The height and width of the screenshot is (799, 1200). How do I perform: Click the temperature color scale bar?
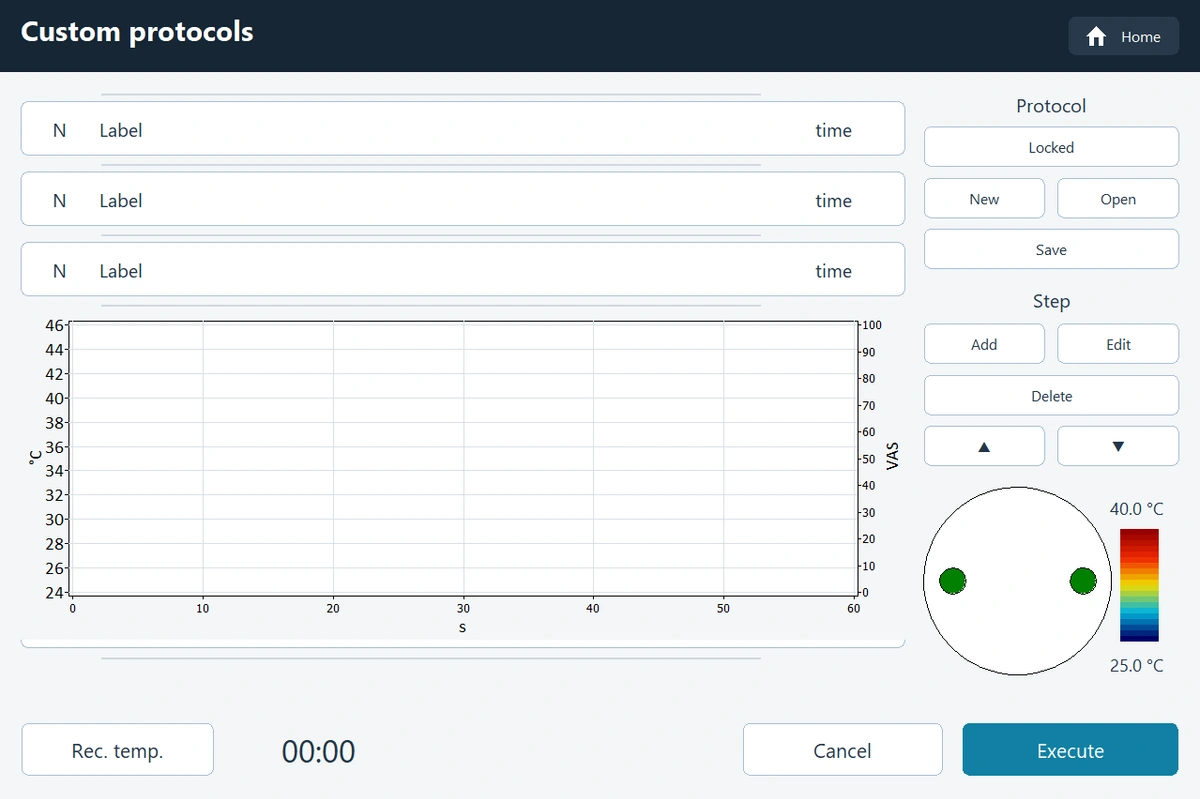coord(1139,585)
